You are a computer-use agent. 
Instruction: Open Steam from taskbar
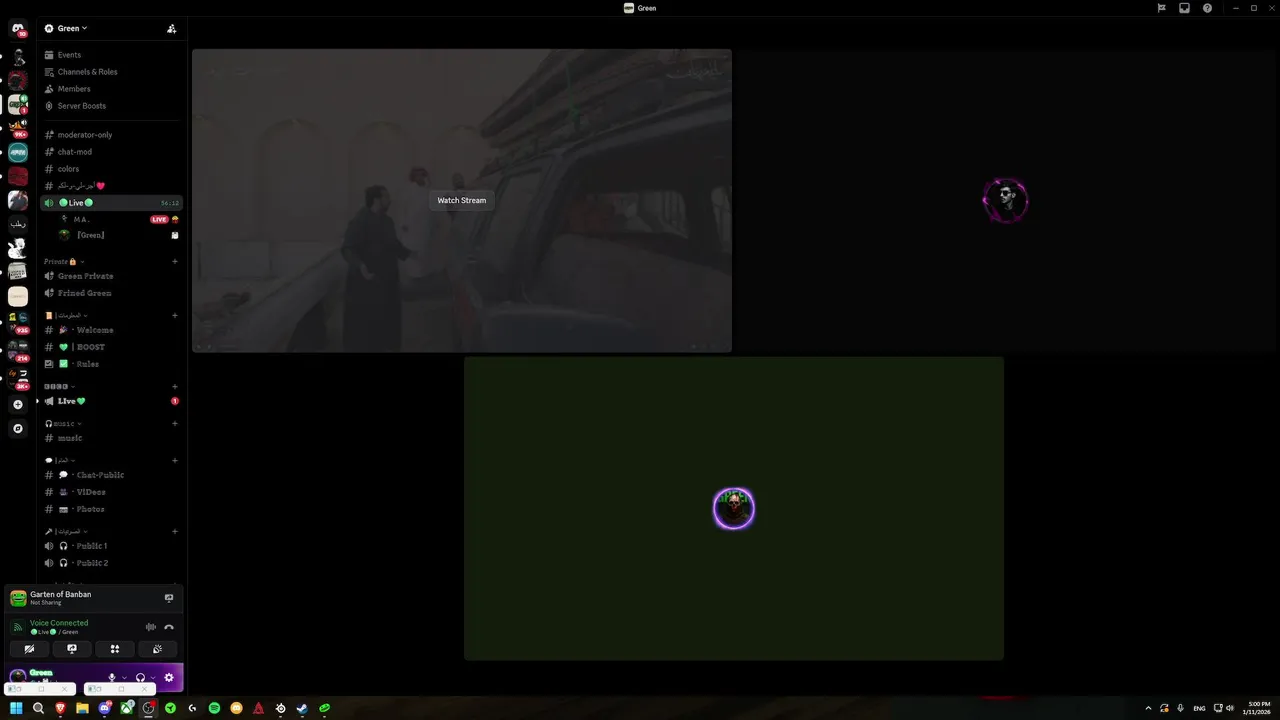(302, 708)
